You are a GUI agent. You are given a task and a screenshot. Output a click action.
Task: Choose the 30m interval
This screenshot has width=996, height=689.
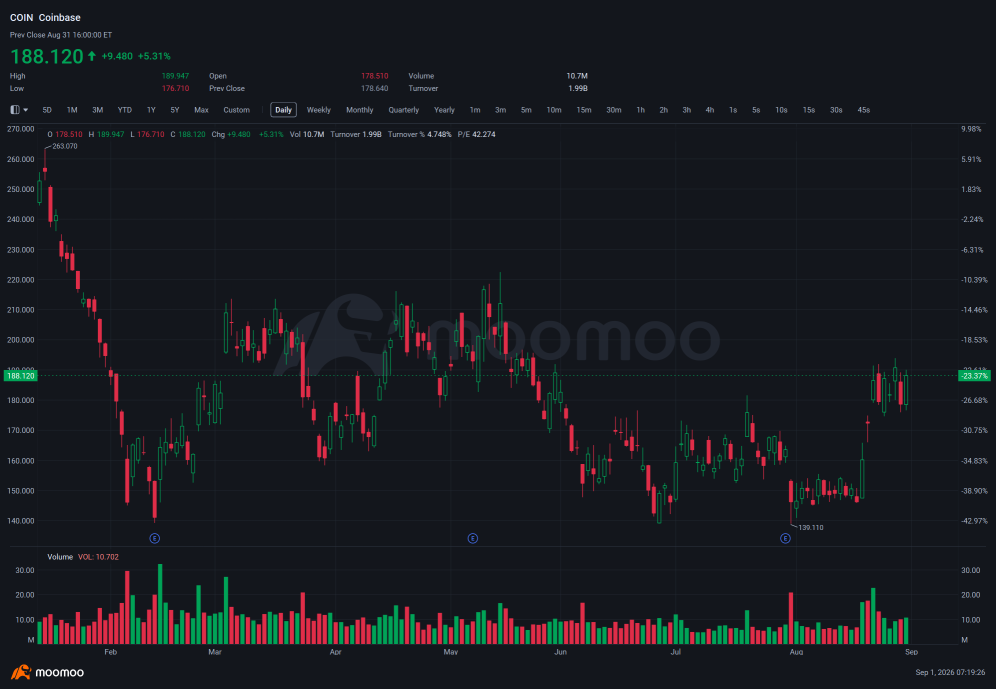point(614,110)
